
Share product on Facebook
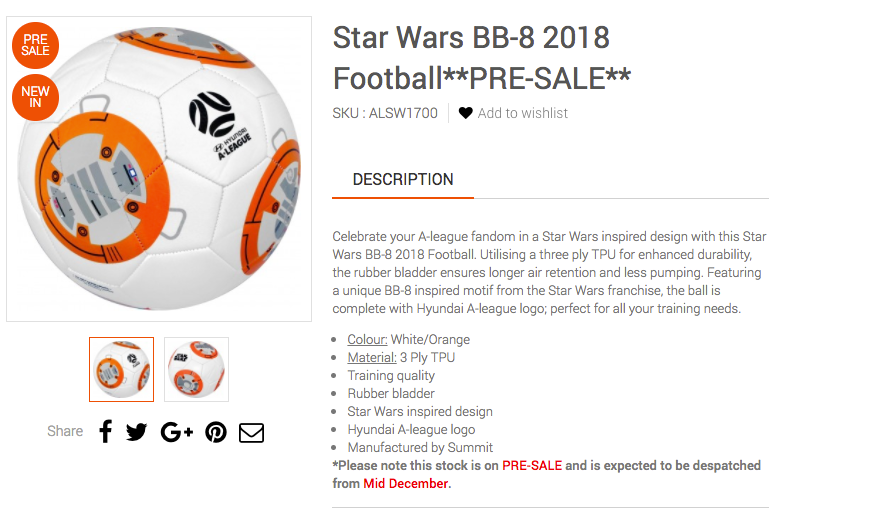click(106, 432)
